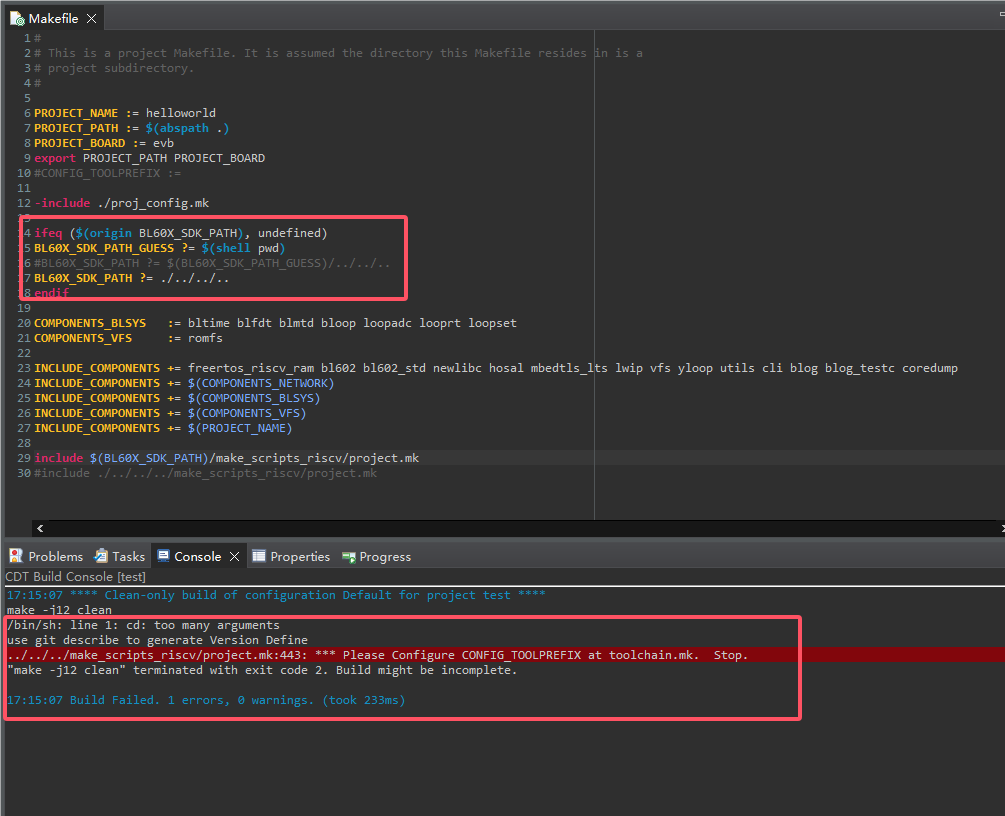Click the Progress view icon
Image resolution: width=1005 pixels, height=816 pixels.
click(x=349, y=557)
